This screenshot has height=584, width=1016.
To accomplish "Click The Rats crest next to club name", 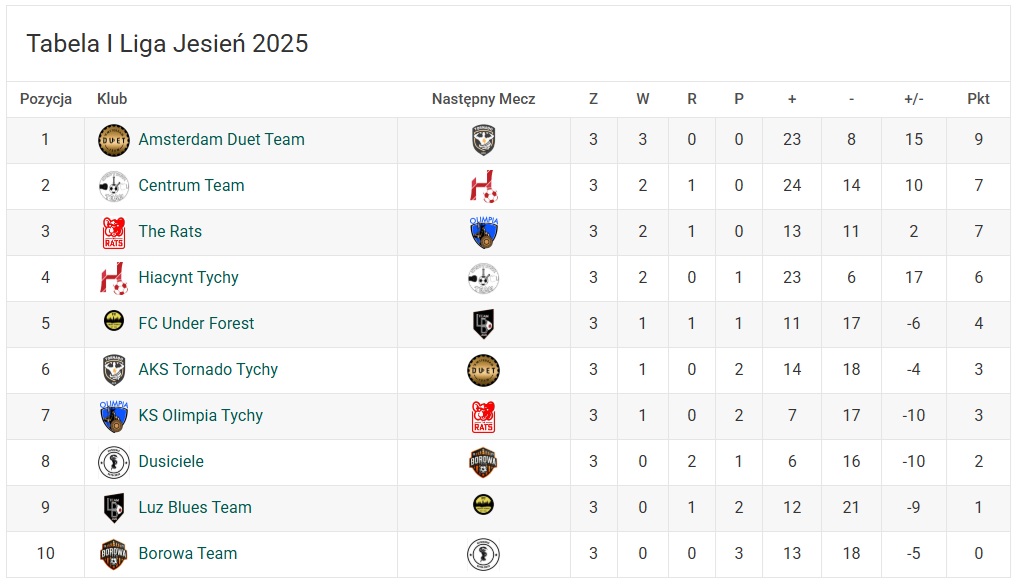I will (x=114, y=232).
